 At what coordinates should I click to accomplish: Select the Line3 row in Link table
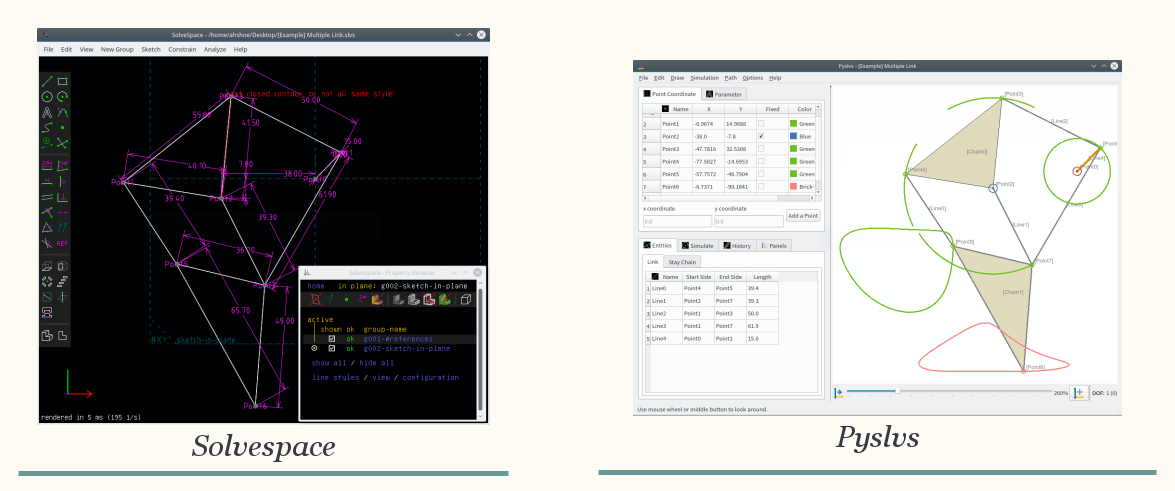pyautogui.click(x=711, y=326)
